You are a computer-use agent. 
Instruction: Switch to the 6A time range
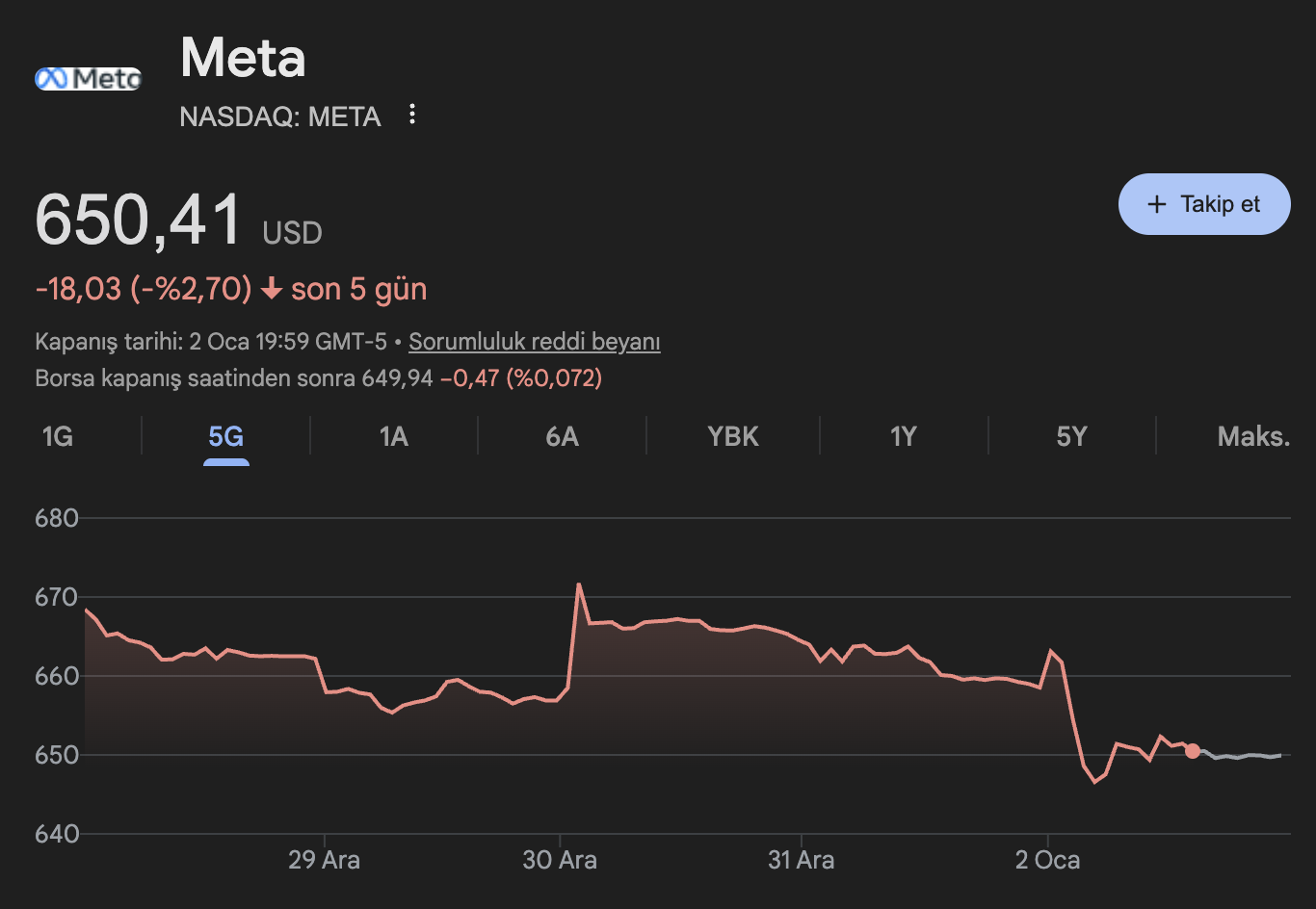pos(562,436)
